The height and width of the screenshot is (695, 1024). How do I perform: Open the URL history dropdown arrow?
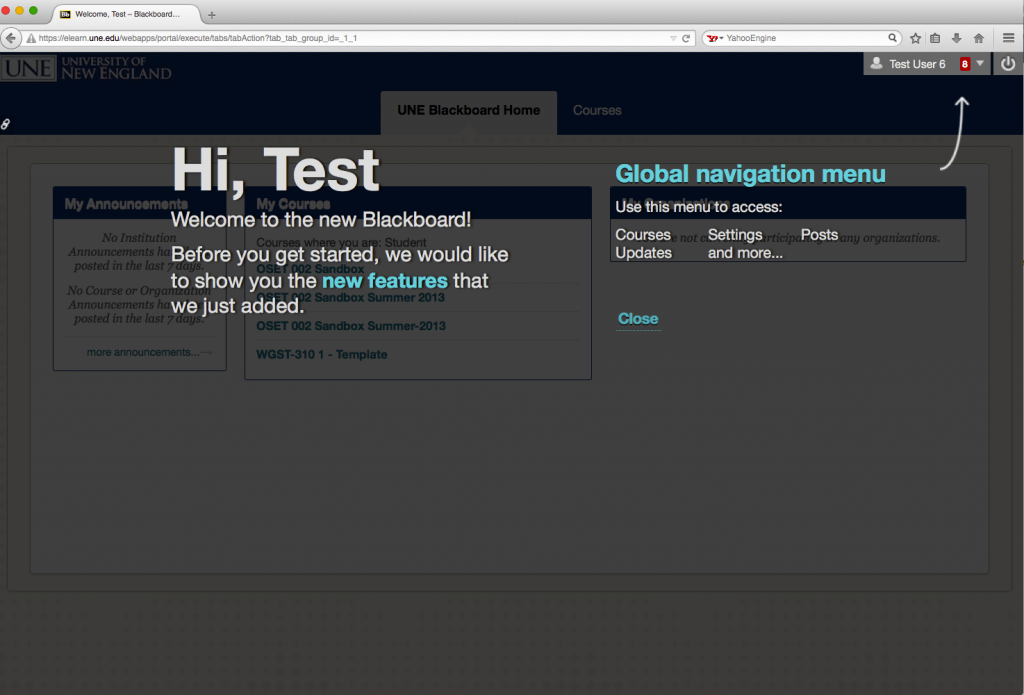(673, 39)
